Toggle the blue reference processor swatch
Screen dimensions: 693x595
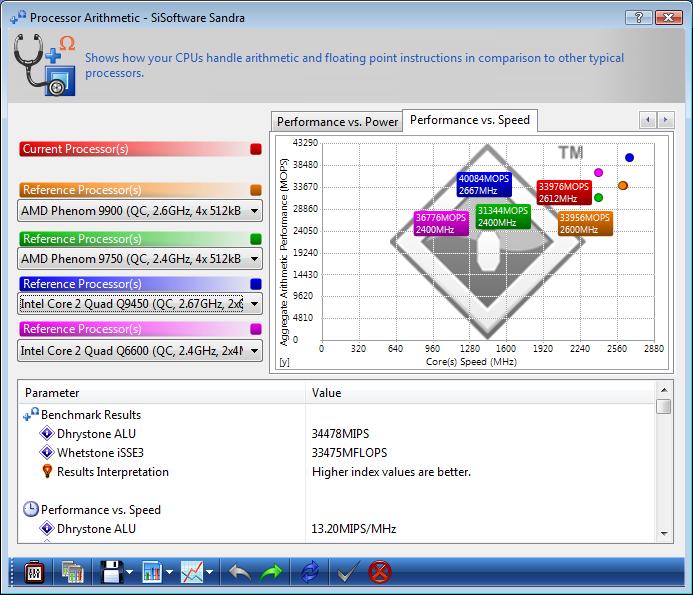[x=255, y=284]
